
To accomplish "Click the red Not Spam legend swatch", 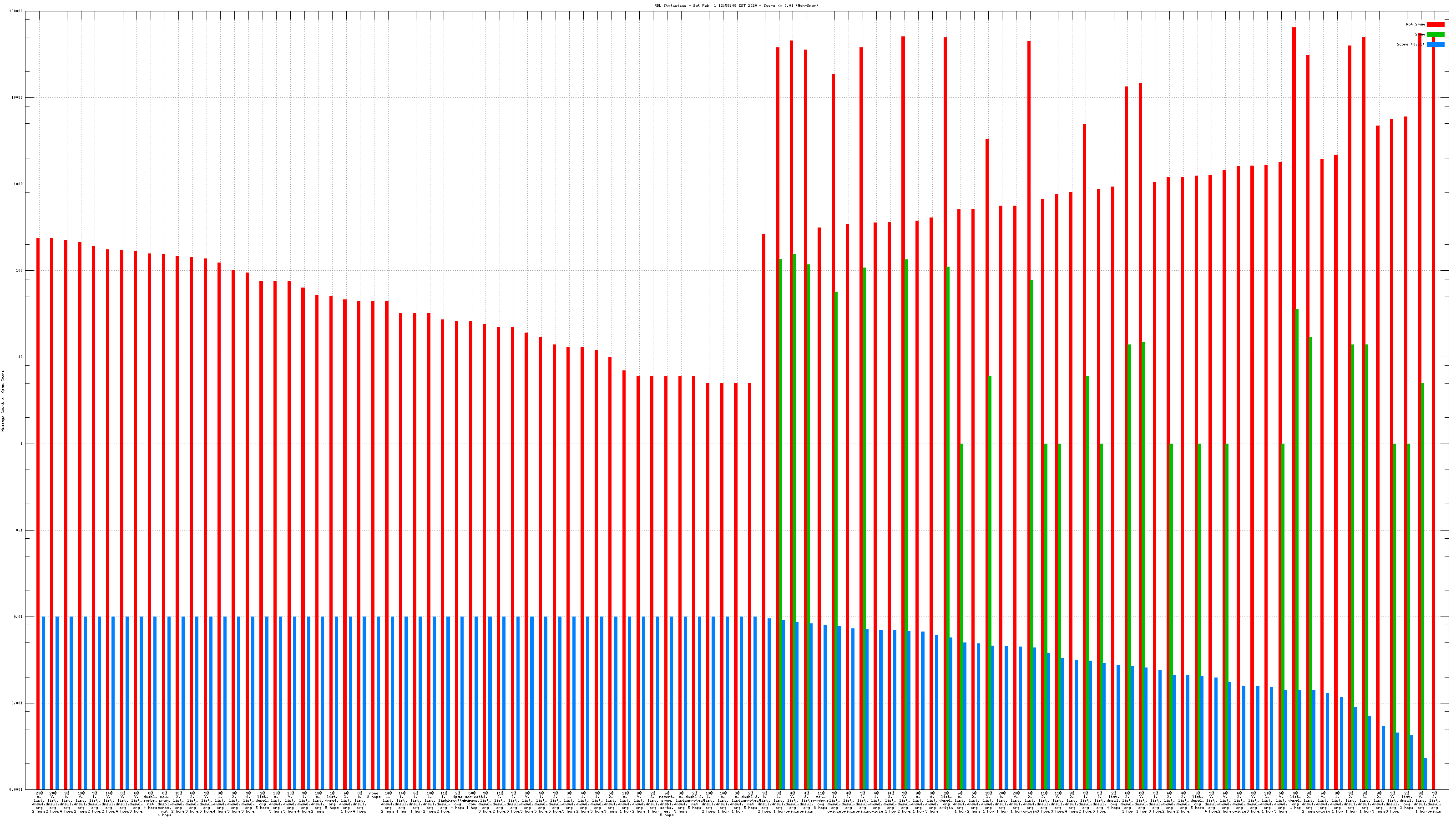I will (x=1435, y=24).
